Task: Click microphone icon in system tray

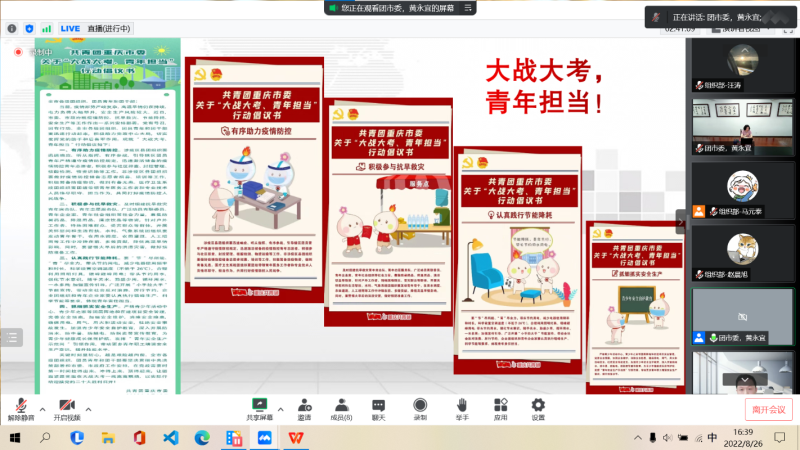Action: [653, 437]
